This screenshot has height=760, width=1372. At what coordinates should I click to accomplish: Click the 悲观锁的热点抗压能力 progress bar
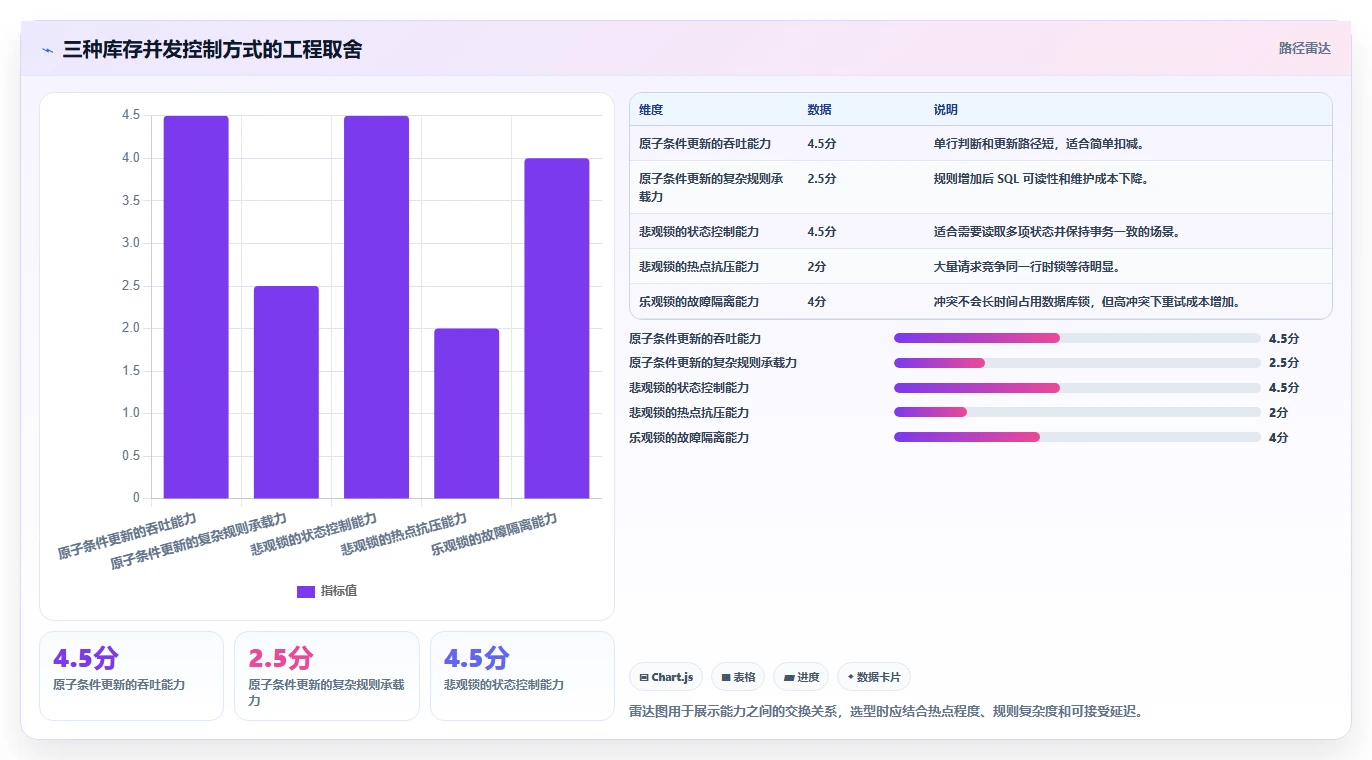pos(1077,412)
